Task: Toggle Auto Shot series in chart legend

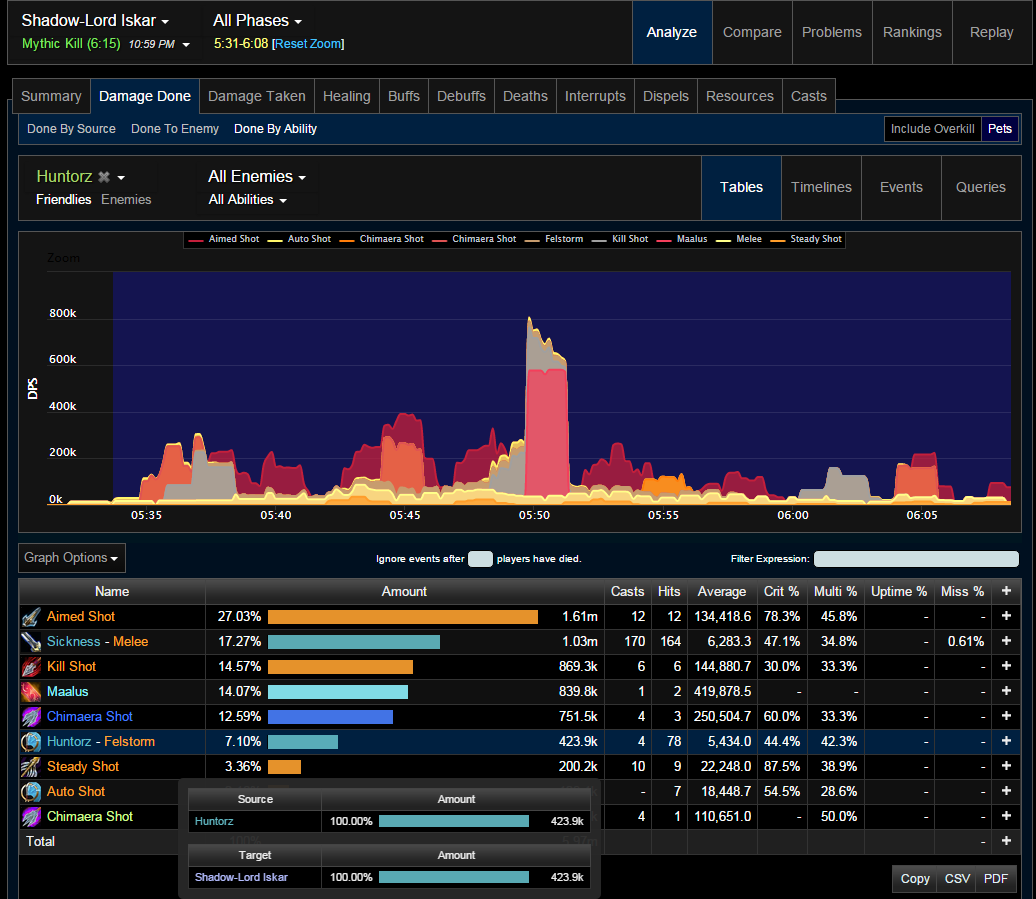Action: [x=299, y=239]
